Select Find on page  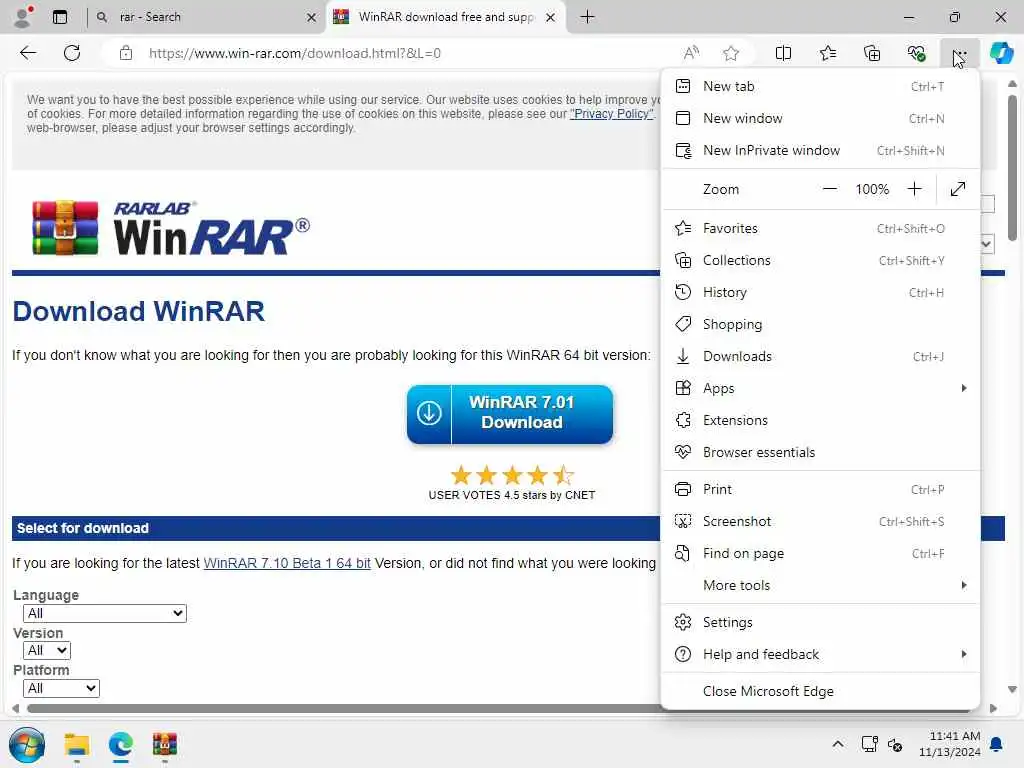point(820,554)
